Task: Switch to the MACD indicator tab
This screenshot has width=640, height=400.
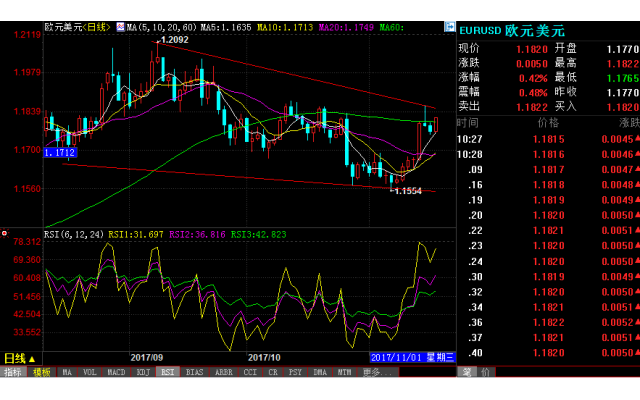Action: (117, 372)
